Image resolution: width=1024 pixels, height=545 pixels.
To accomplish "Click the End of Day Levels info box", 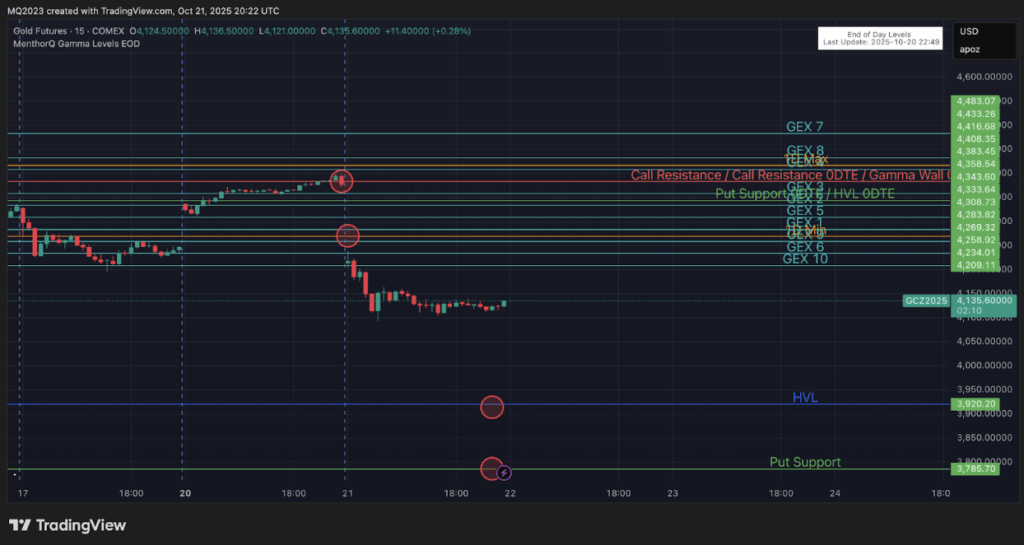I will coord(881,38).
